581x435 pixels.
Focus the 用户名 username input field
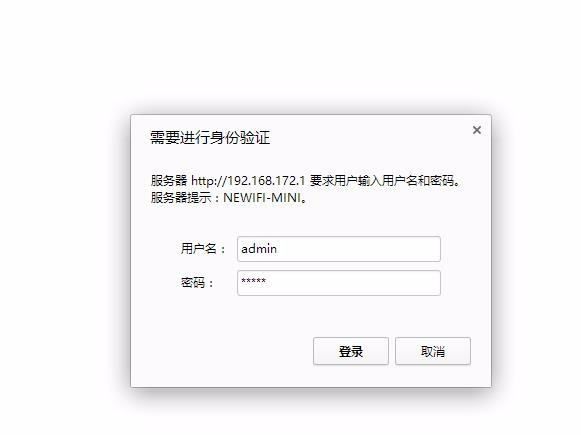(x=339, y=249)
